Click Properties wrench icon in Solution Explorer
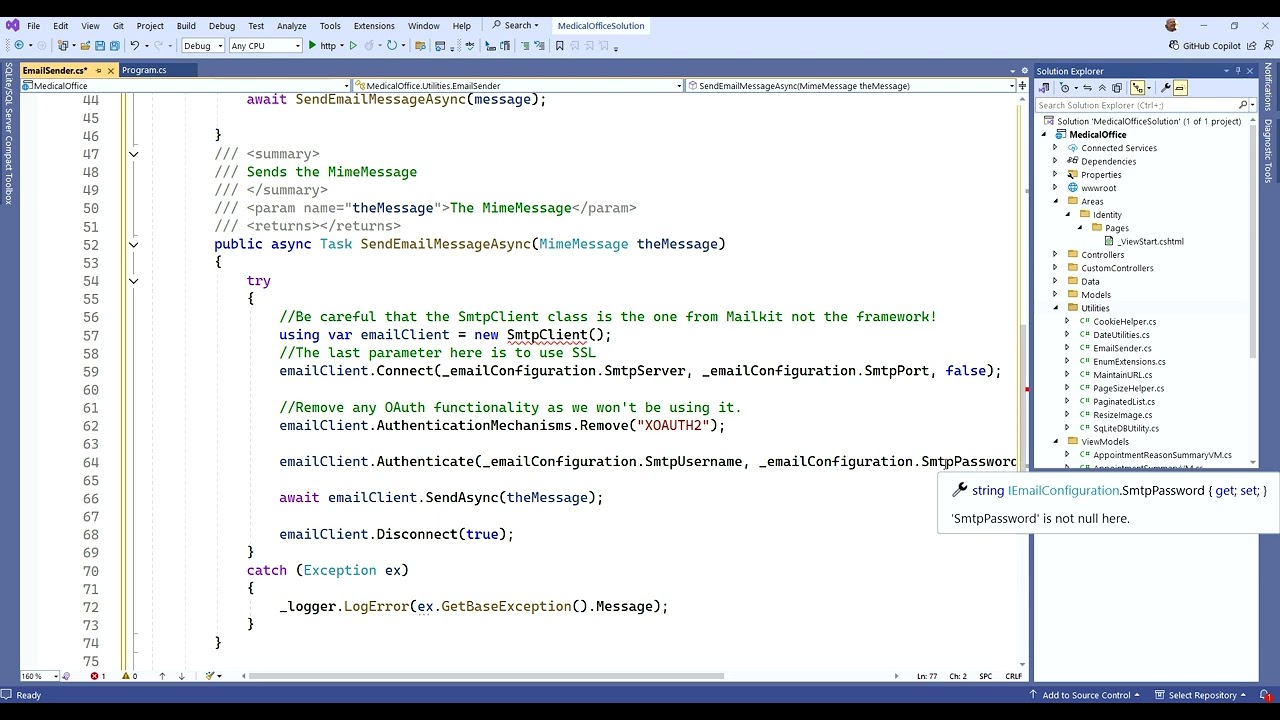 tap(1166, 87)
